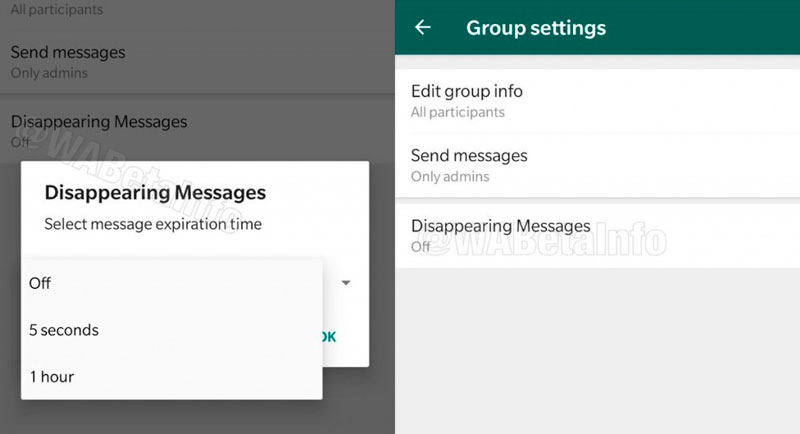
Task: Go back from Group settings
Action: coord(423,28)
